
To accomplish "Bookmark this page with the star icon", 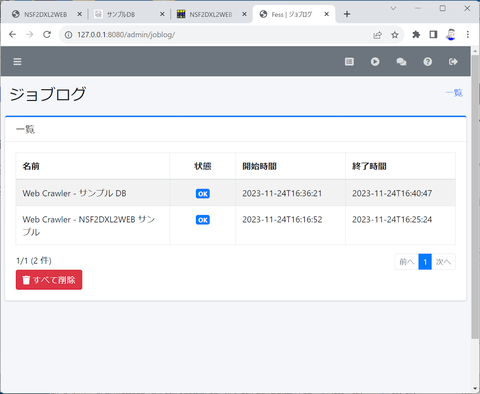I will 395,35.
